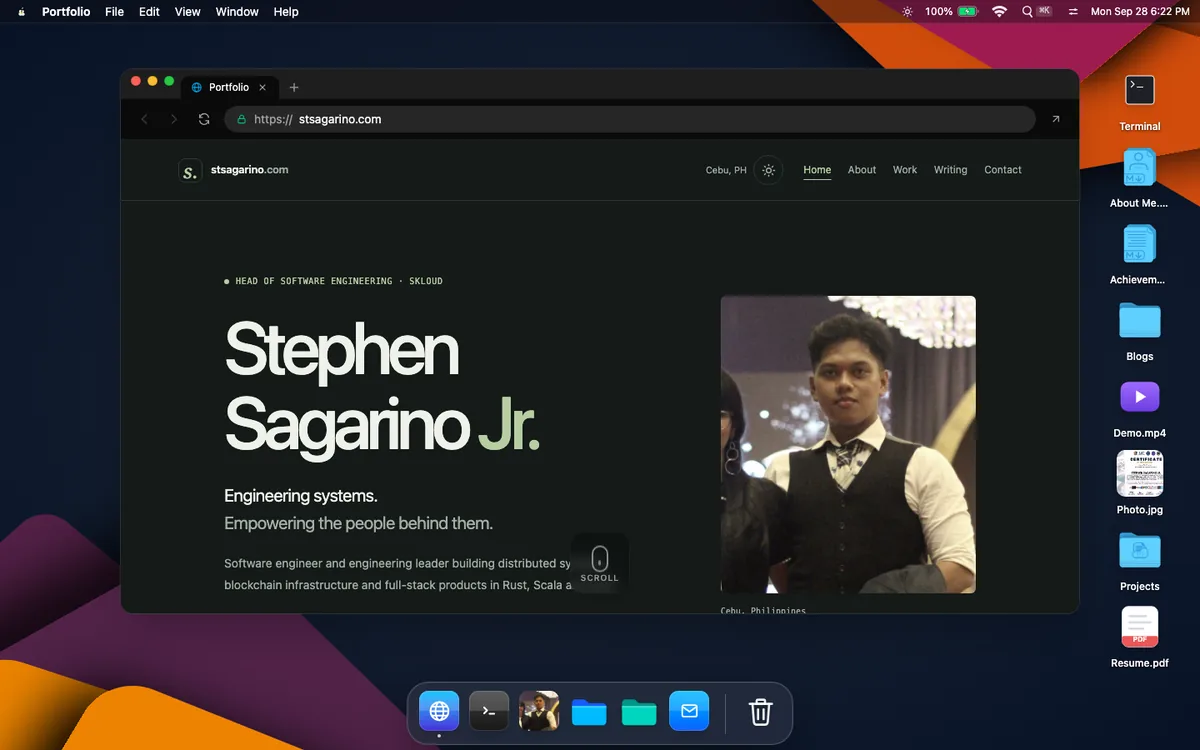
Task: Go to the Writing nav link
Action: pos(950,170)
